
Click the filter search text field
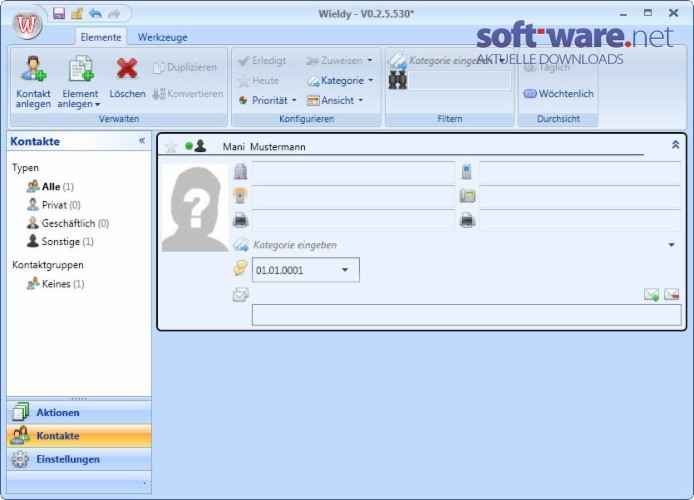459,81
